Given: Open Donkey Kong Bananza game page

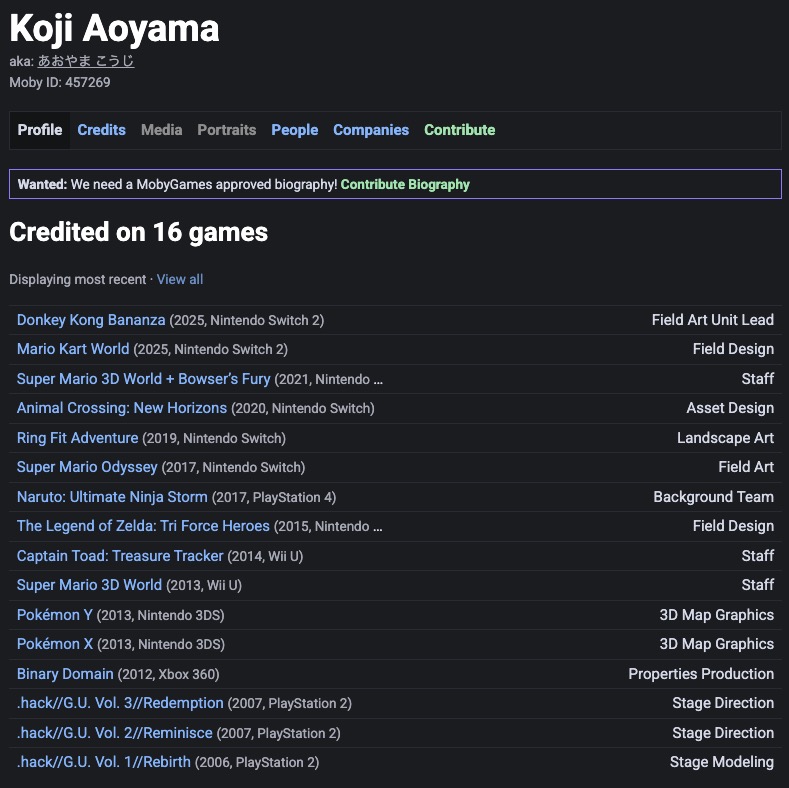Looking at the screenshot, I should (91, 320).
